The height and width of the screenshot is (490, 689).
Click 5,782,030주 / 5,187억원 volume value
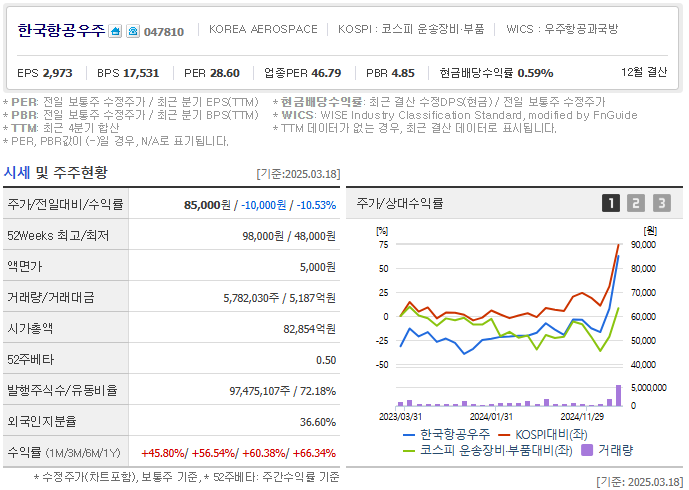[x=279, y=298]
